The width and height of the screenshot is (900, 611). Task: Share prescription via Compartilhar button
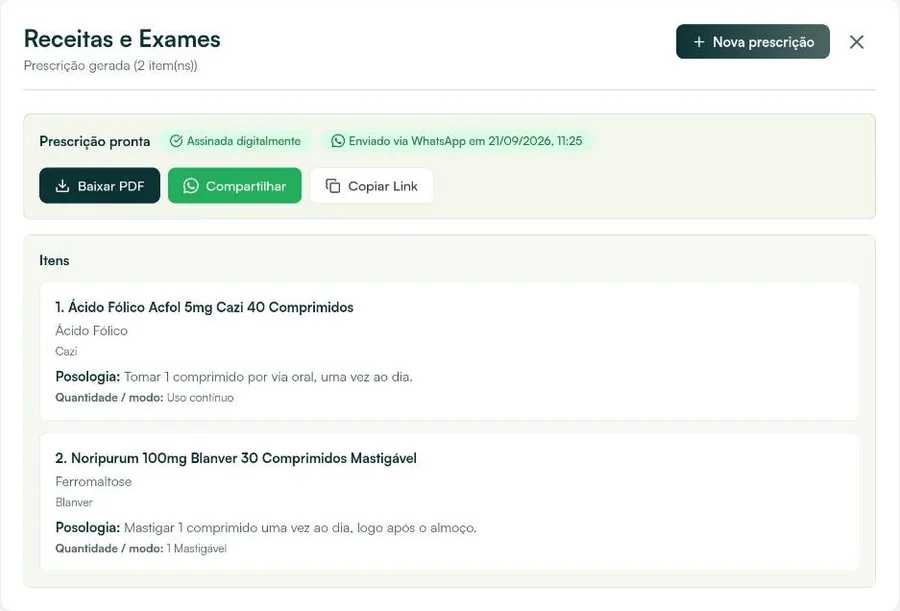234,185
